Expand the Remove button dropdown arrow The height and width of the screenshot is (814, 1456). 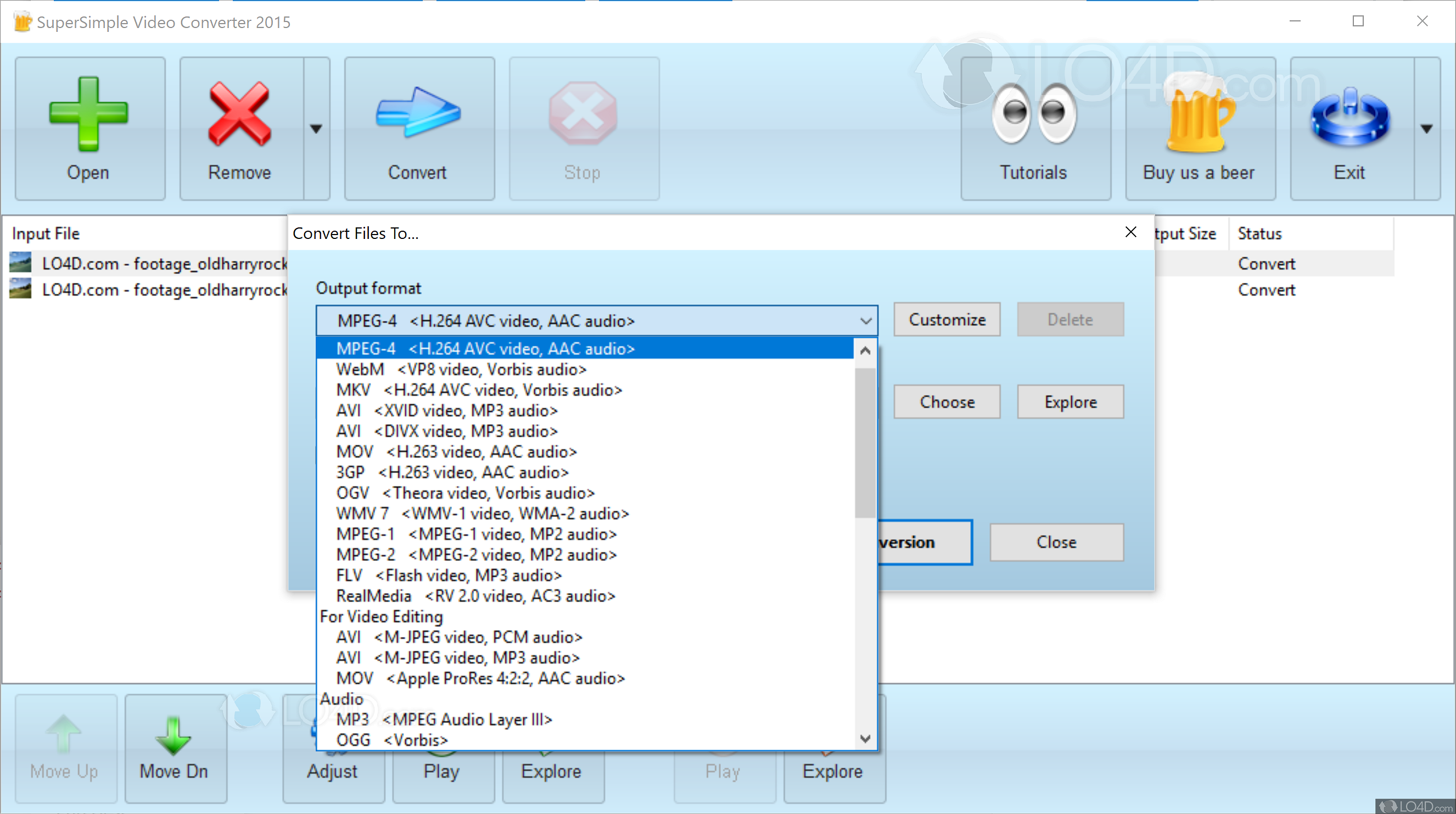pos(317,127)
